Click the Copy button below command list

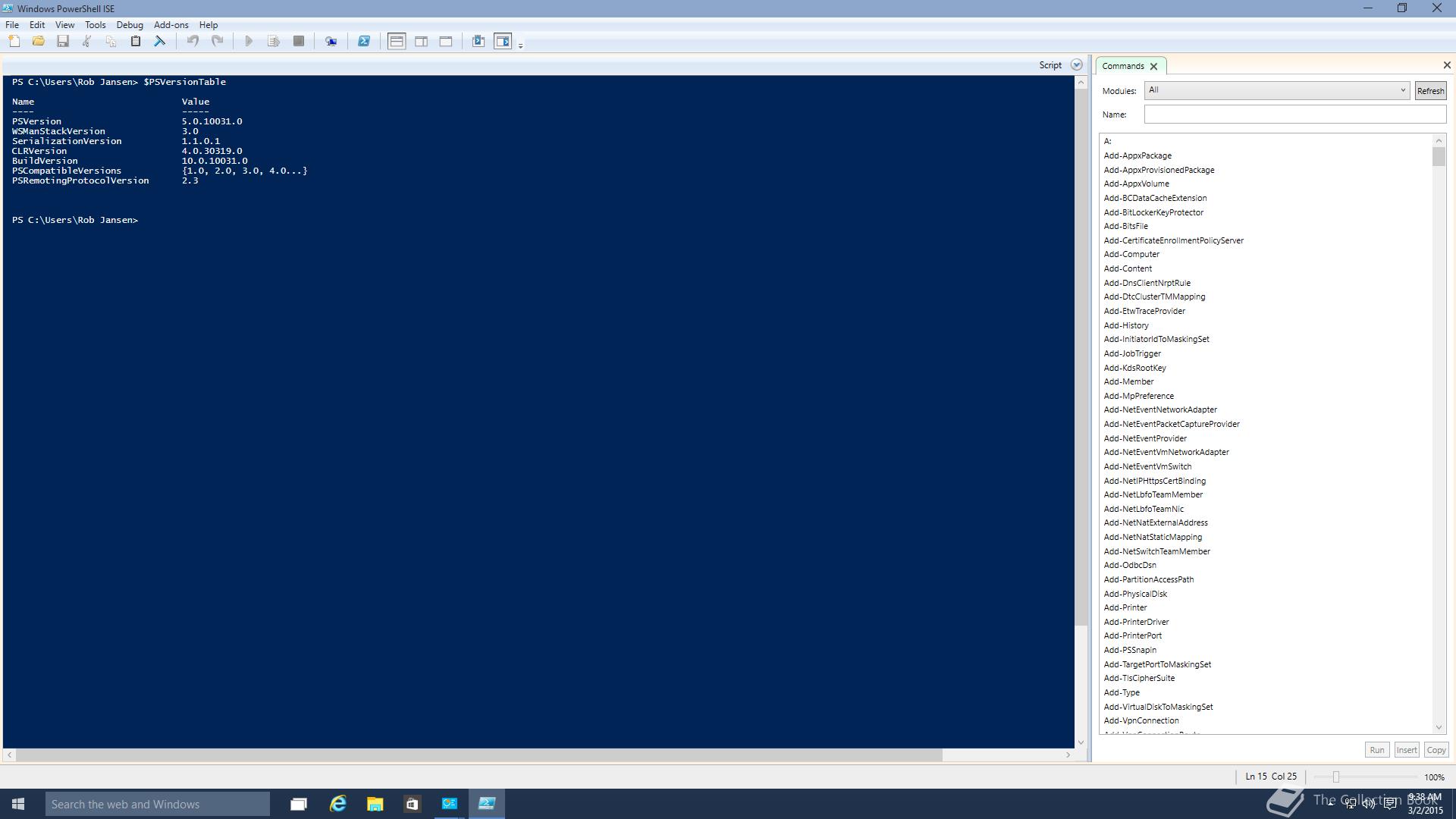pos(1436,750)
